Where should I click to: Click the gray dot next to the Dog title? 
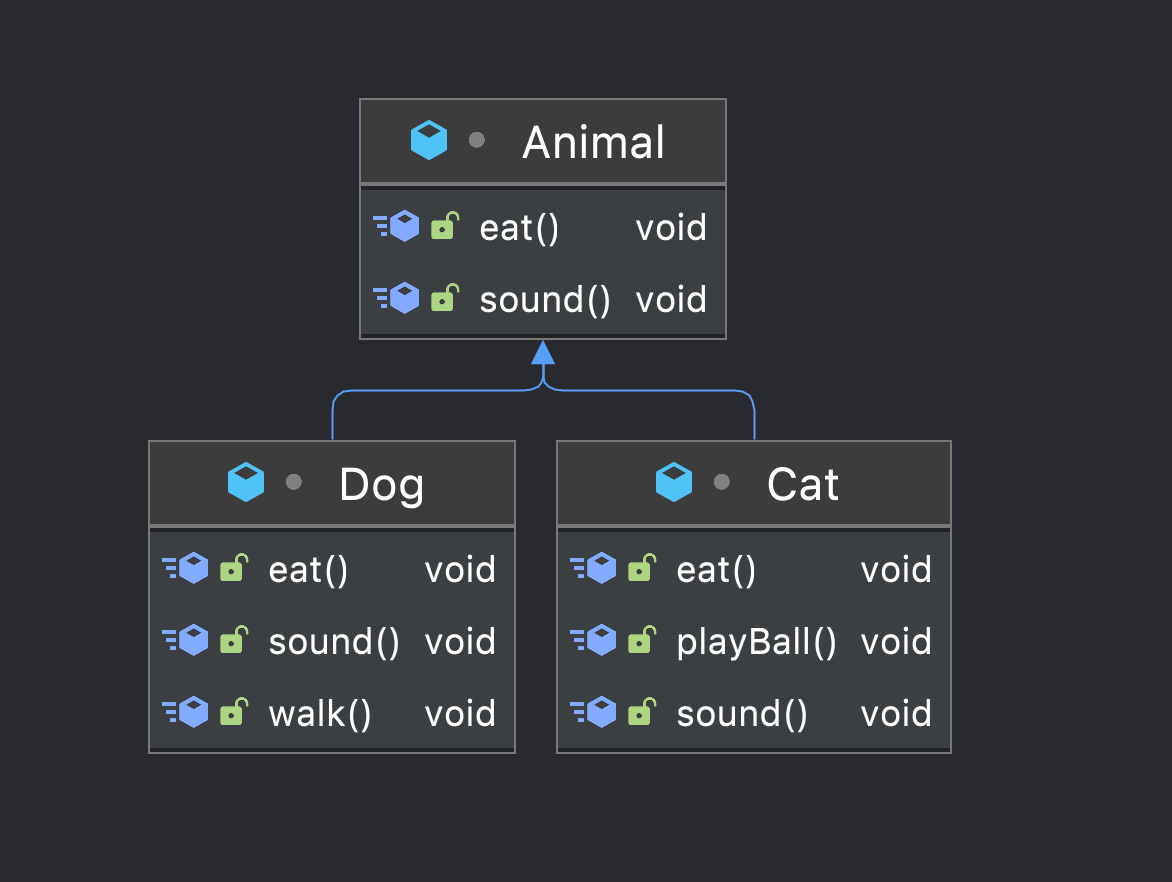coord(293,483)
